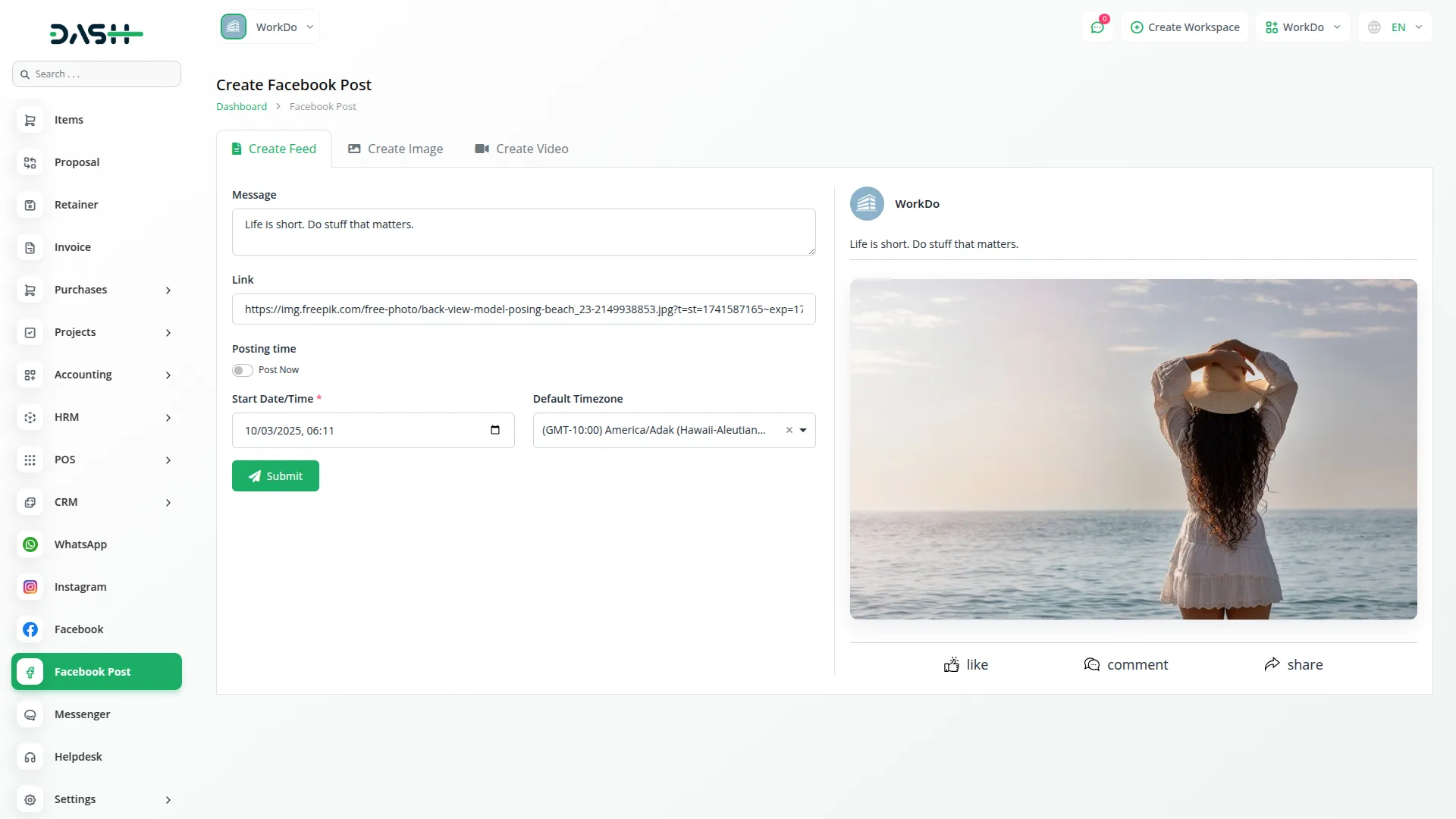This screenshot has height=819, width=1456.
Task: Open the Start Date/Time calendar picker
Action: [494, 430]
